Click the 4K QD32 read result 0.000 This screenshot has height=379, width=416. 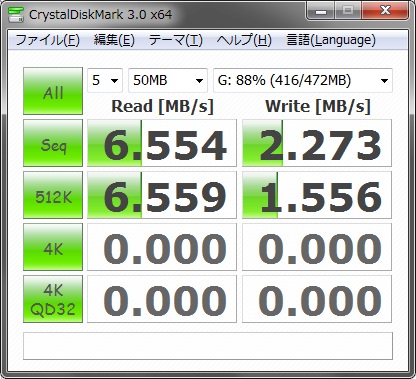pyautogui.click(x=162, y=299)
